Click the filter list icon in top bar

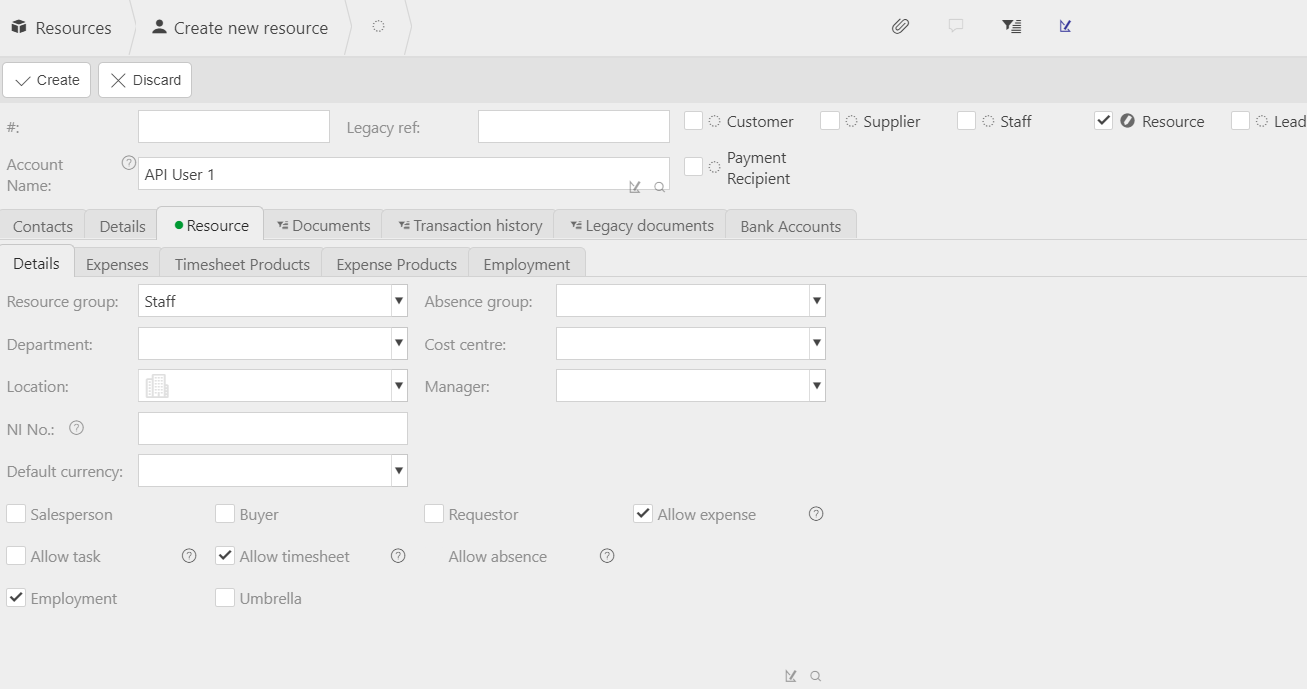point(1012,27)
